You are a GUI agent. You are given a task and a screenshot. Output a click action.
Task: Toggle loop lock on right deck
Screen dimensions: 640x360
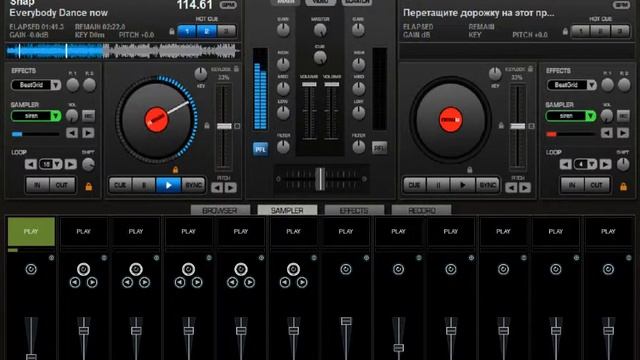pos(623,187)
